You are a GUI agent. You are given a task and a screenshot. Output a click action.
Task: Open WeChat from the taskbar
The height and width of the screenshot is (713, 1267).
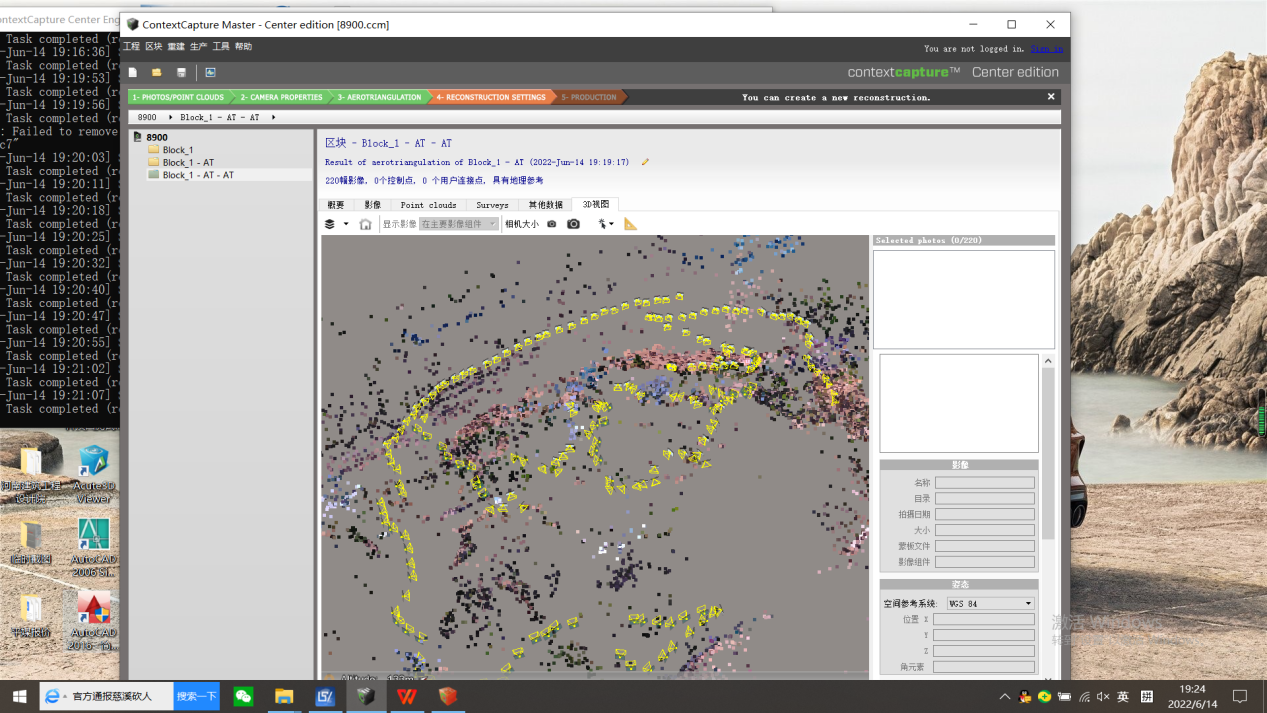click(243, 696)
